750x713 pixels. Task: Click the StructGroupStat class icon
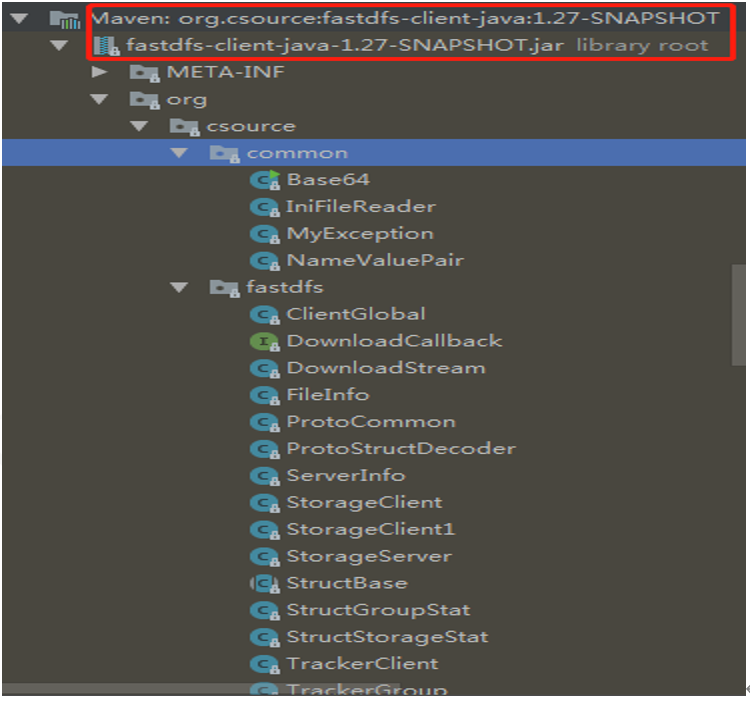[x=265, y=611]
